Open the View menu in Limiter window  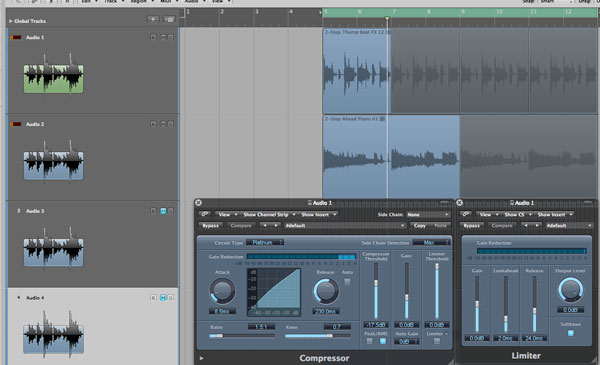[x=488, y=215]
